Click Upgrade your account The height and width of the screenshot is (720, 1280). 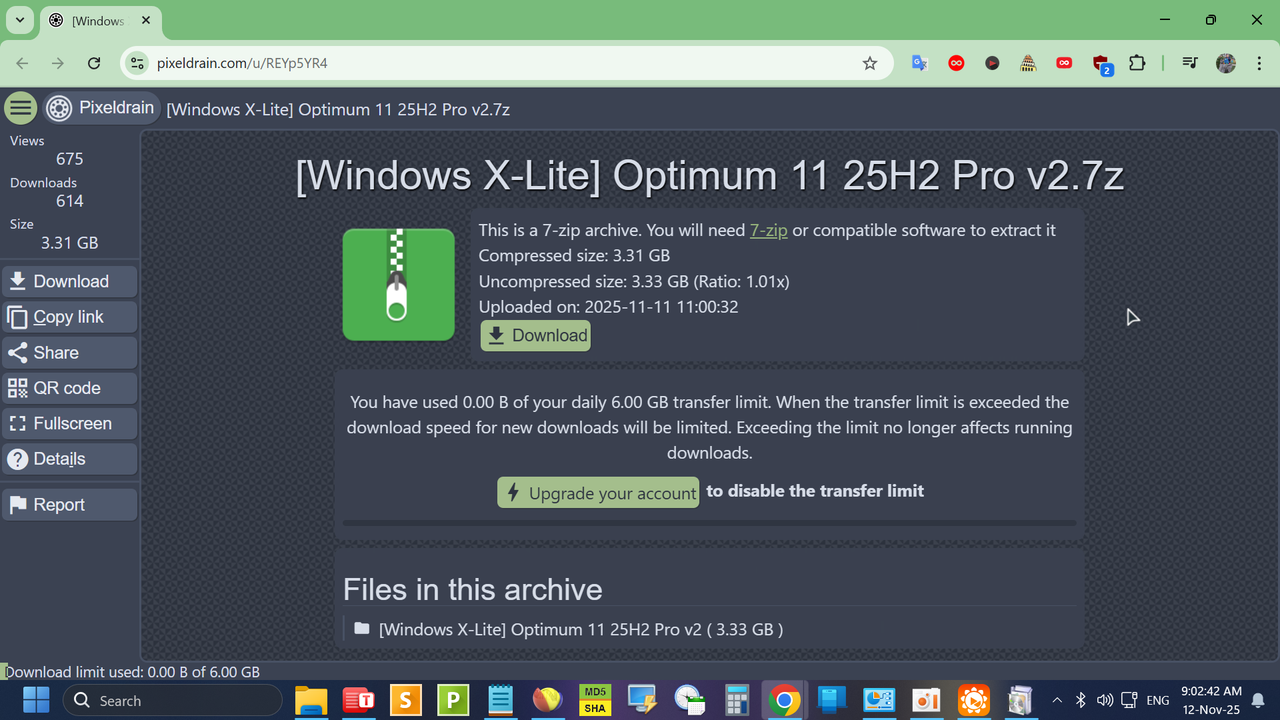tap(597, 492)
